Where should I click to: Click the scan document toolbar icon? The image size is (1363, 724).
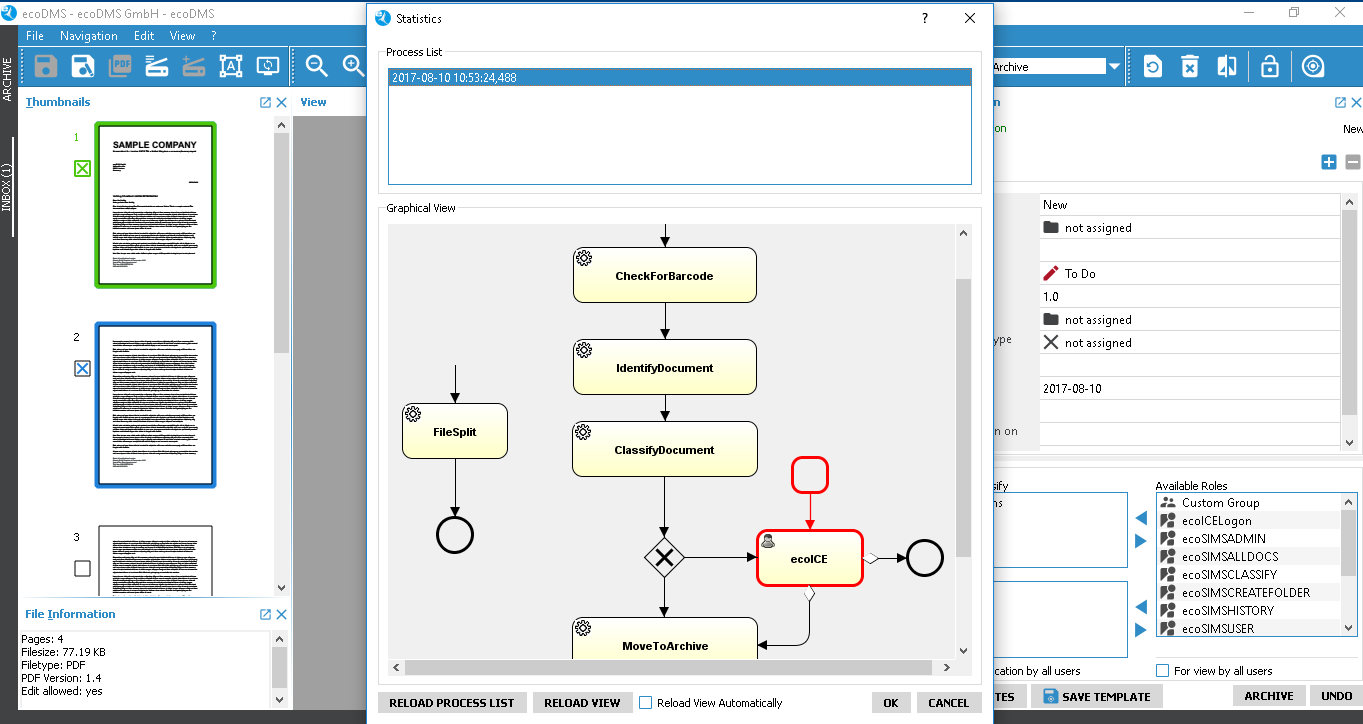[x=157, y=67]
